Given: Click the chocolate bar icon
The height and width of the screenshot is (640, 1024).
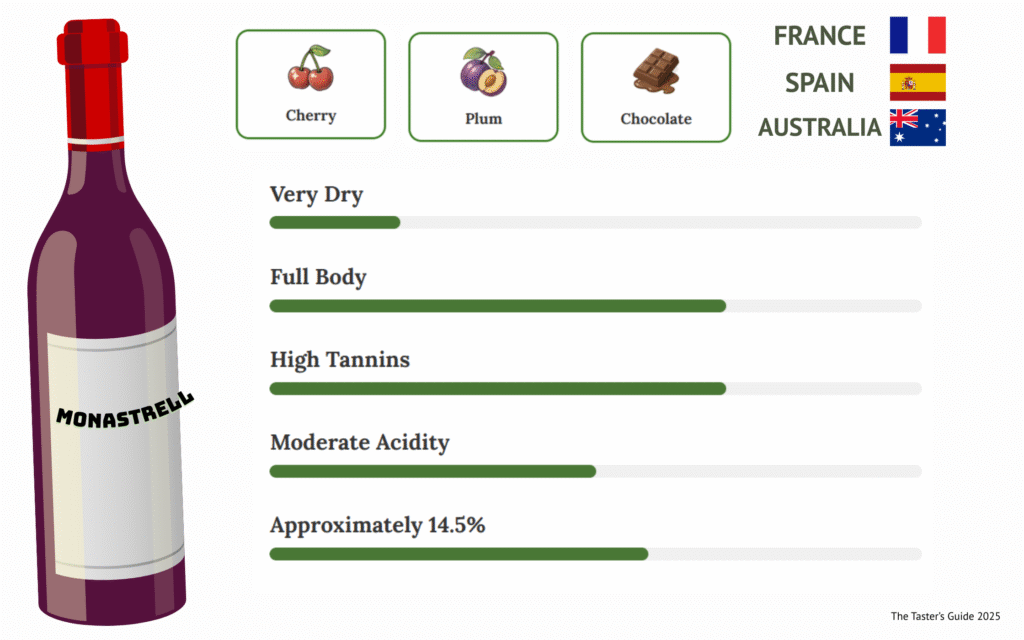Looking at the screenshot, I should coord(655,71).
